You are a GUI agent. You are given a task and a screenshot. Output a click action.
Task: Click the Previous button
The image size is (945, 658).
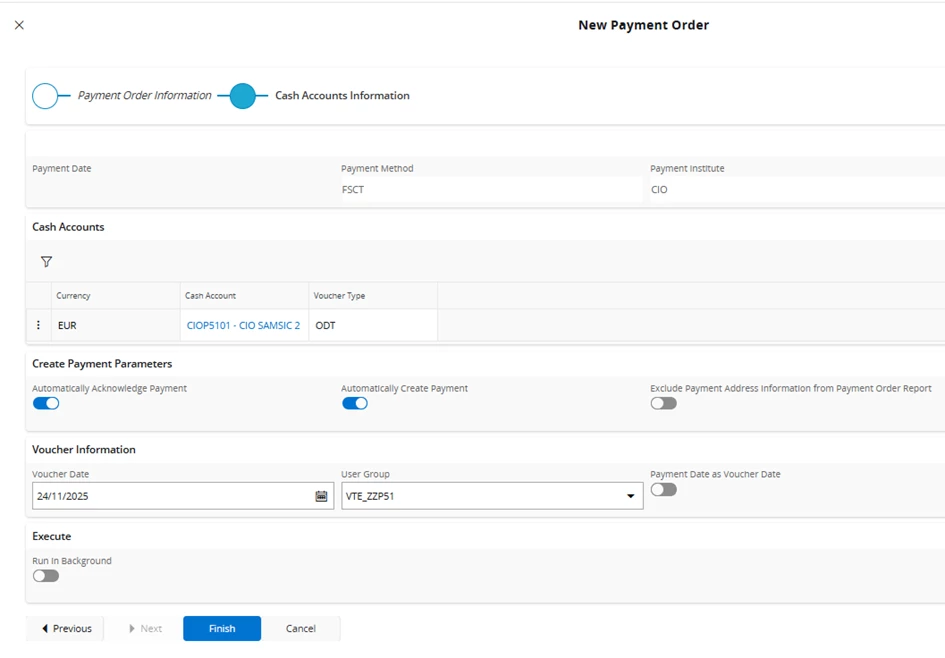click(65, 628)
